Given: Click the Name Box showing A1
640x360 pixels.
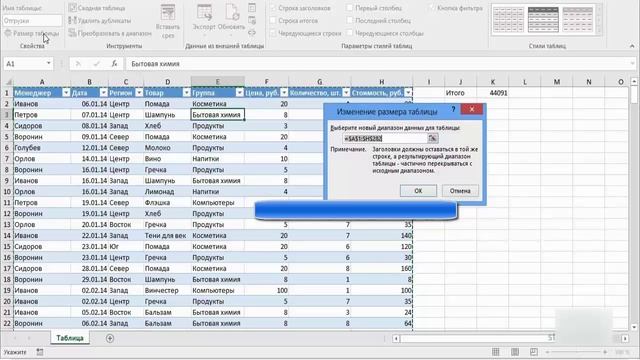Looking at the screenshot, I should click(x=24, y=64).
